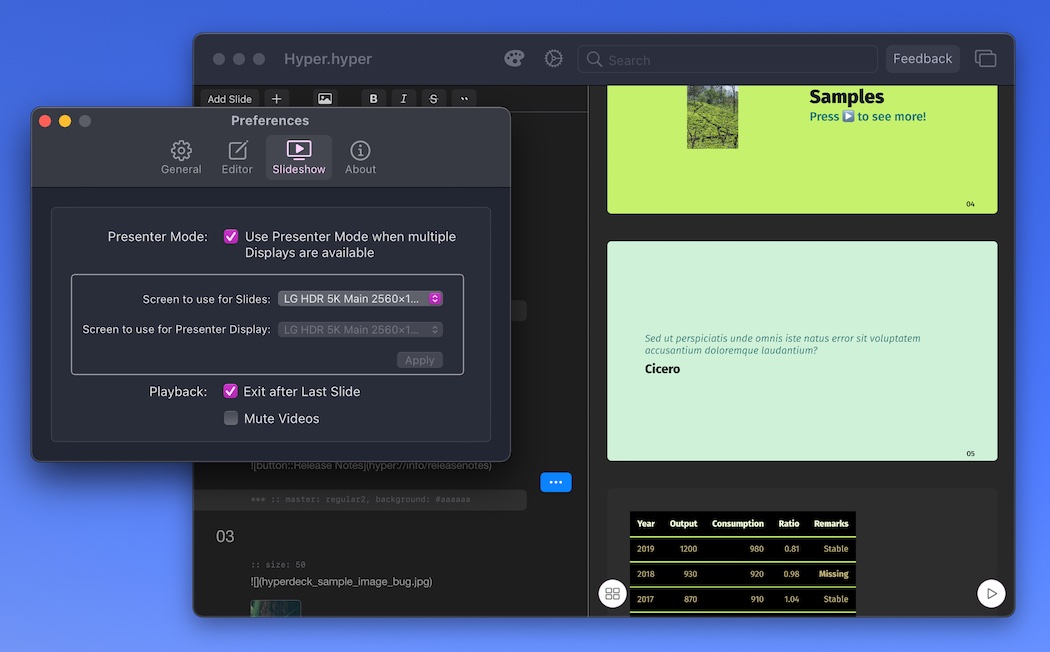Viewport: 1050px width, 652px height.
Task: Click the "Year" table header
Action: click(646, 523)
